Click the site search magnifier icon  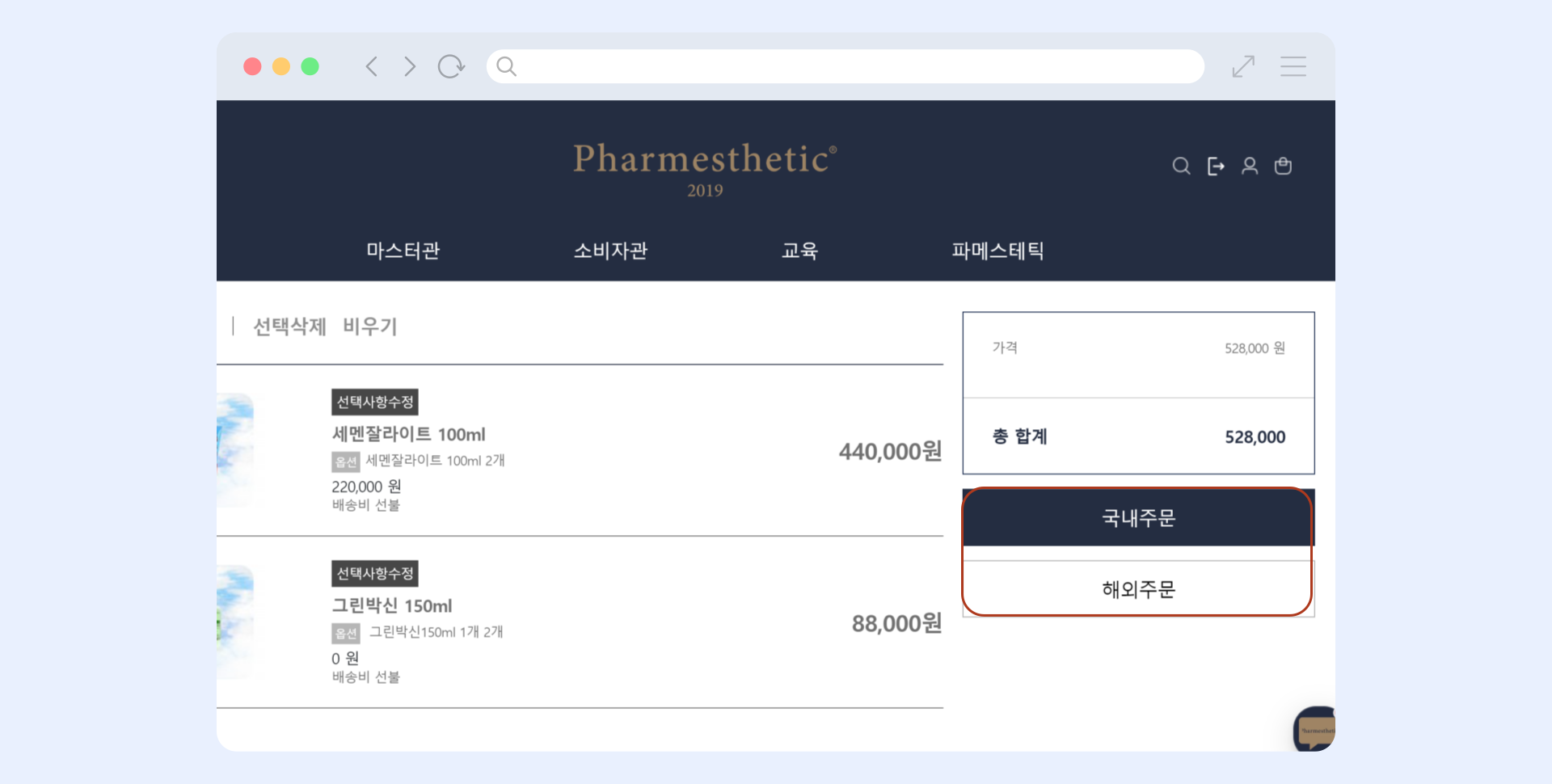(1181, 166)
